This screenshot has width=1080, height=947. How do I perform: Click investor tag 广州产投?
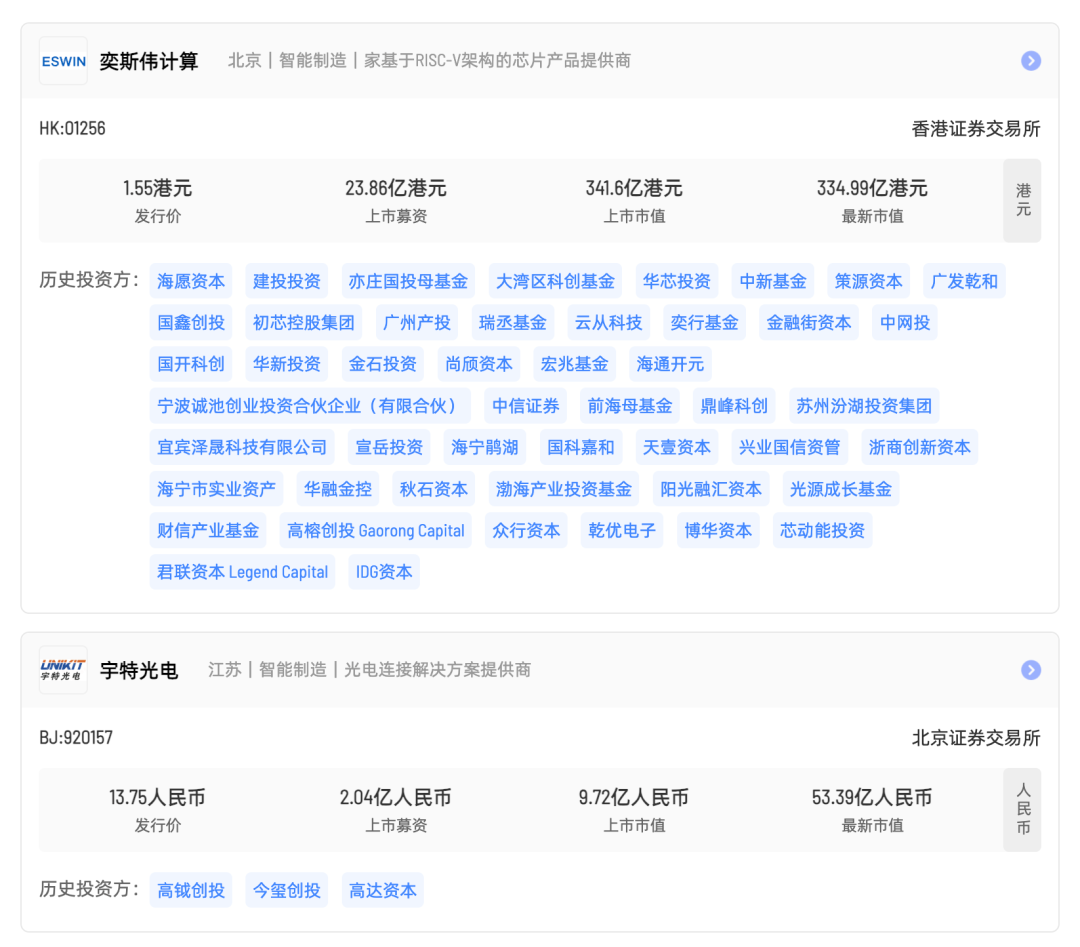click(x=417, y=322)
